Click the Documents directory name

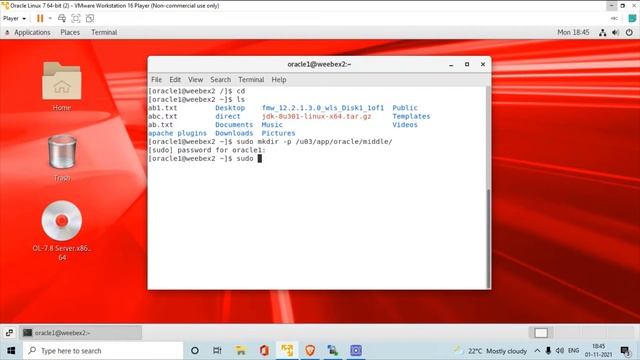234,125
